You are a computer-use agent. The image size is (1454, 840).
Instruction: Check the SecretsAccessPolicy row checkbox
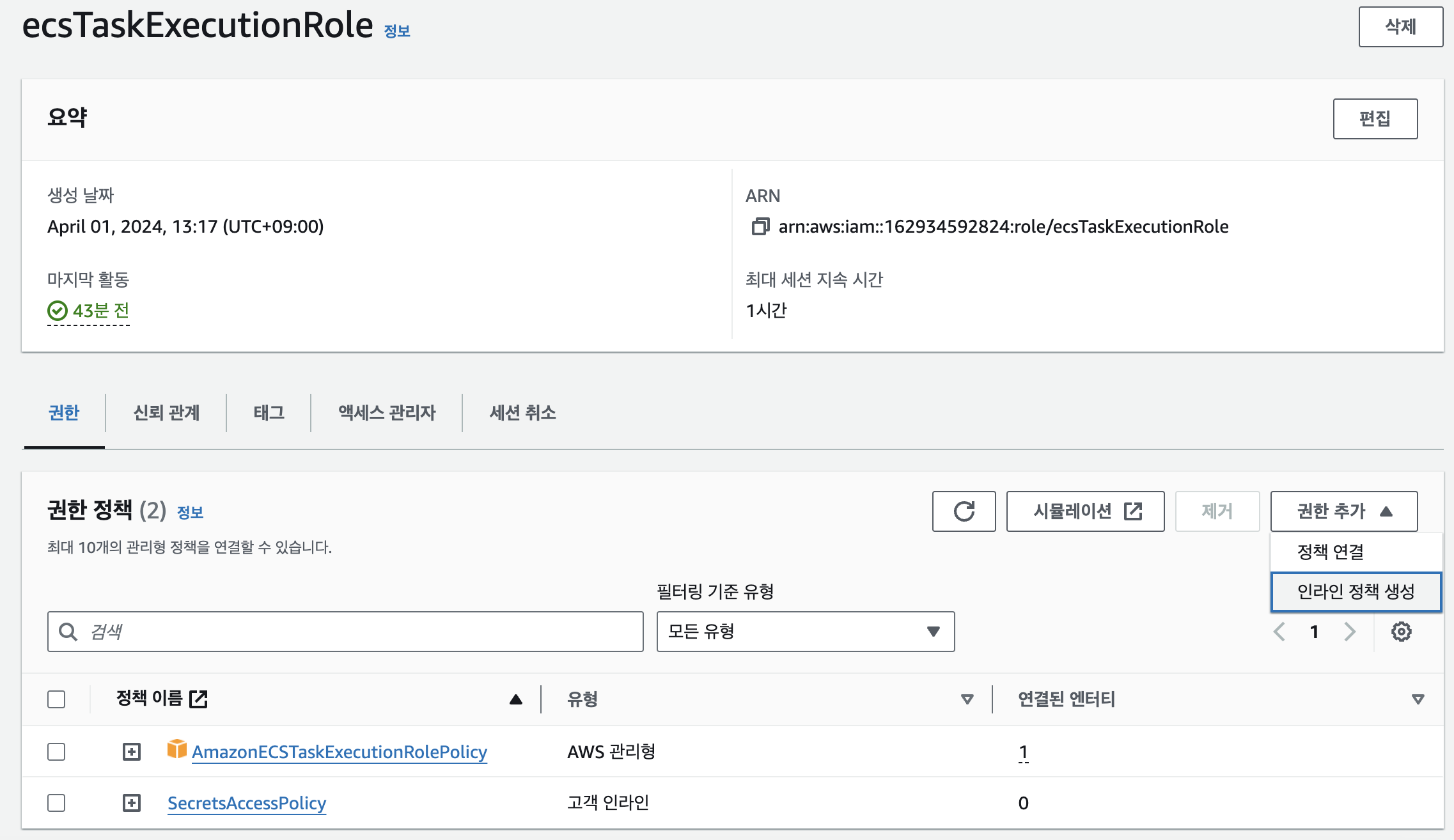[56, 803]
